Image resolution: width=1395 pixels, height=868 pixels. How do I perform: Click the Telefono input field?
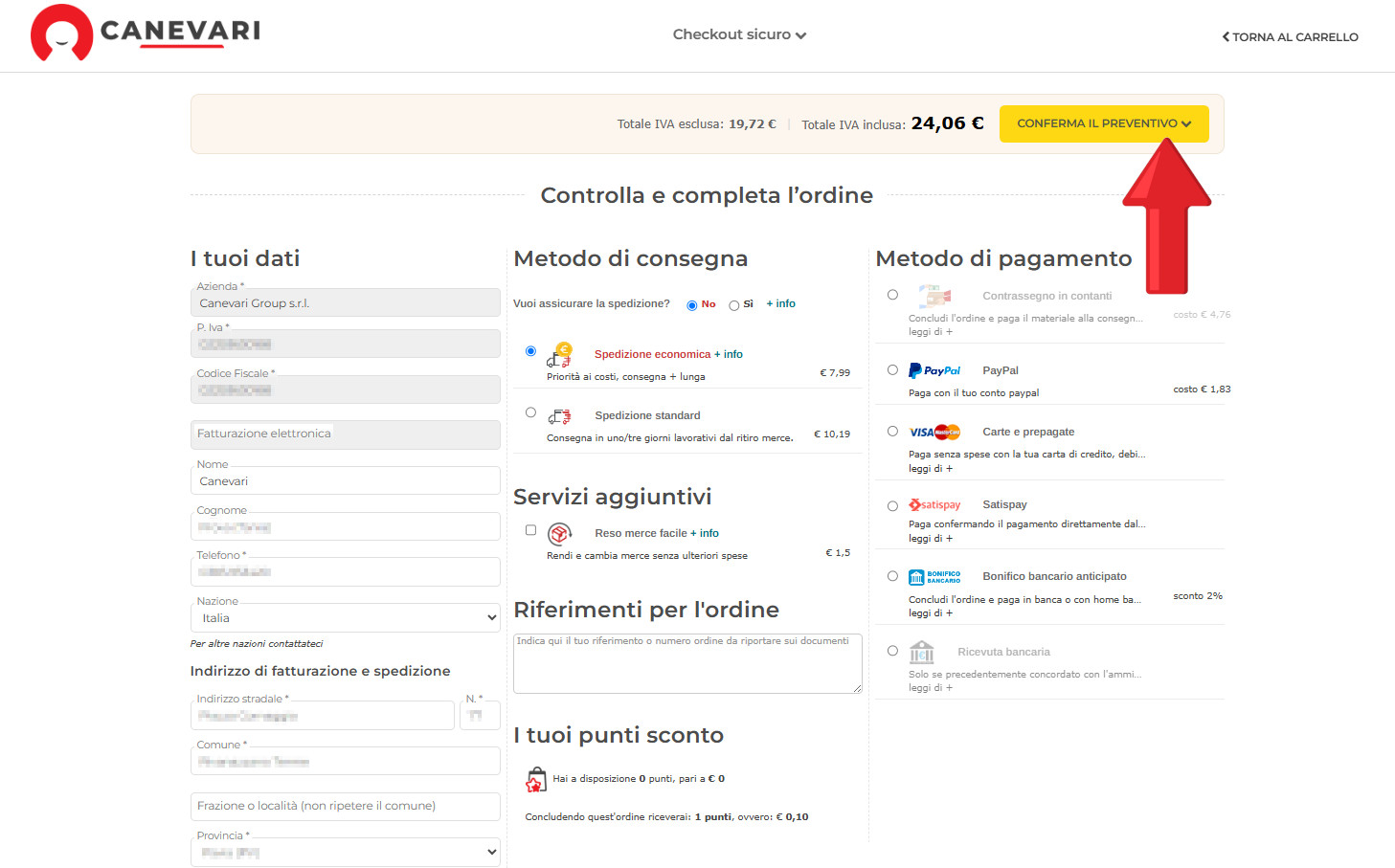pos(346,571)
